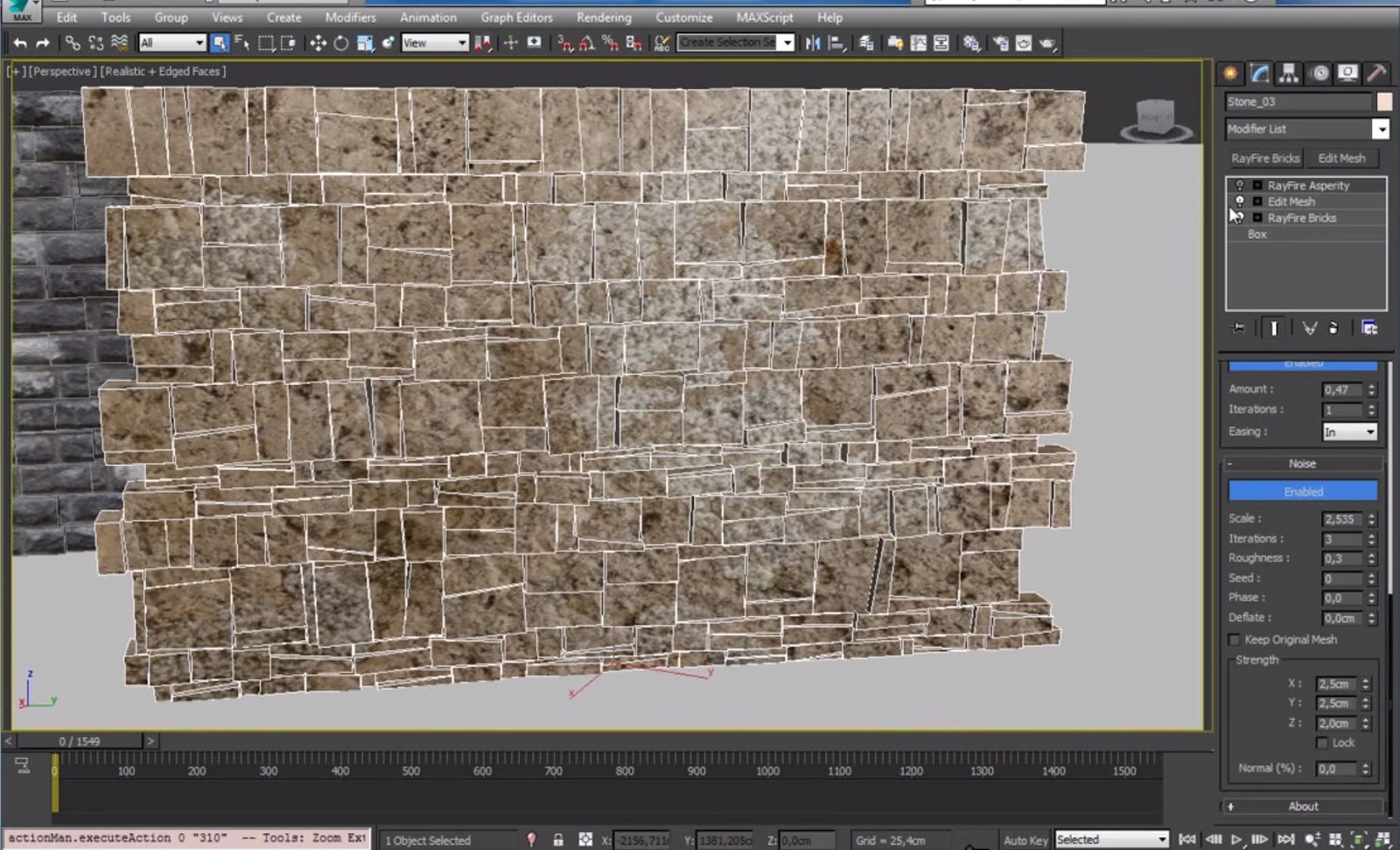Toggle Percent Snap in the toolbar

pyautogui.click(x=610, y=43)
